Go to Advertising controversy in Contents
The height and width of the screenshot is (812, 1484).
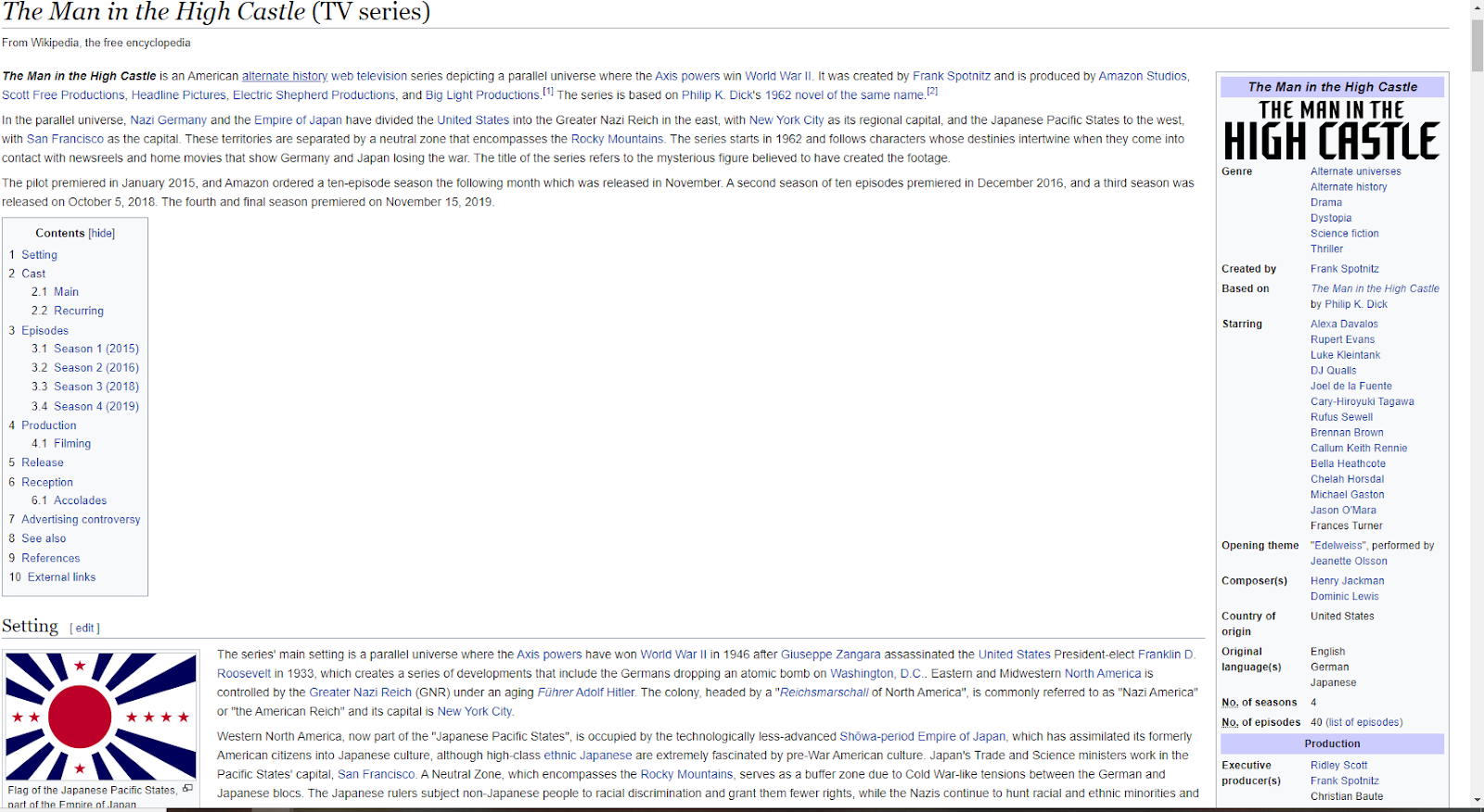(x=81, y=520)
